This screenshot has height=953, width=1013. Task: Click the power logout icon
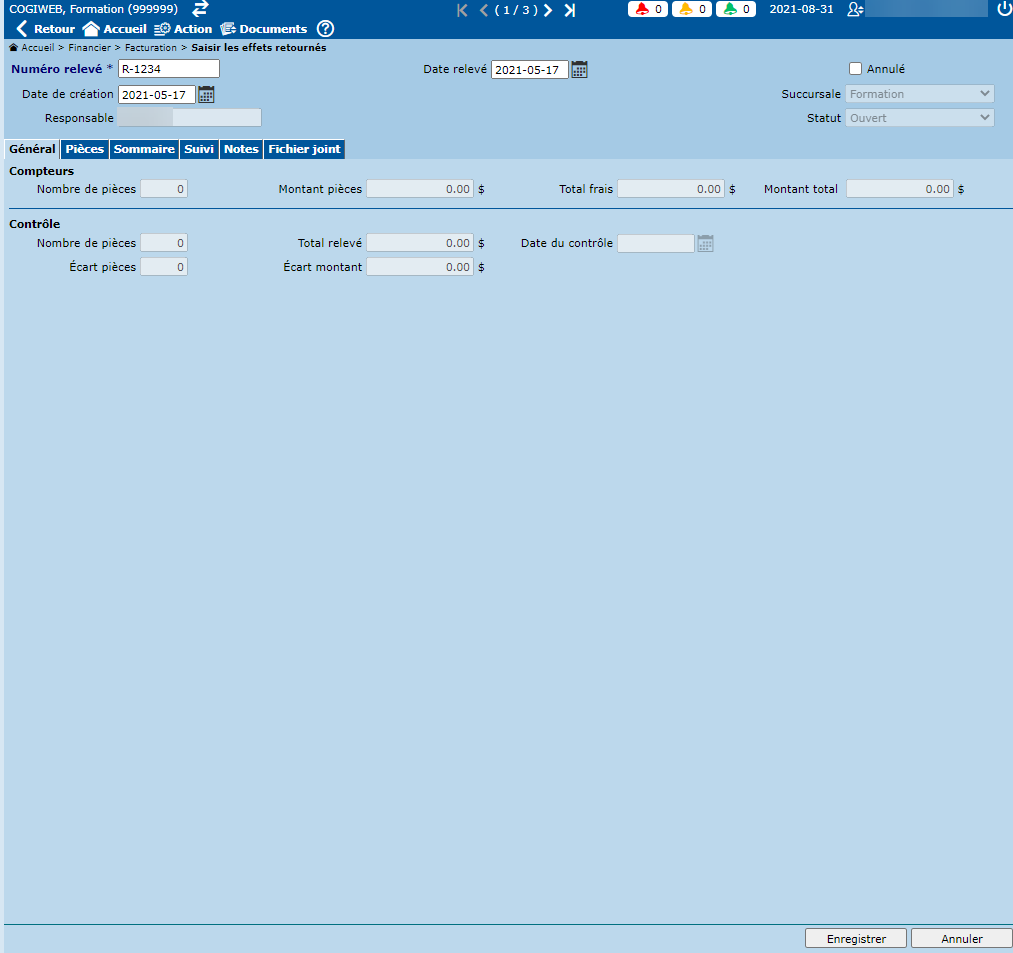click(1004, 9)
